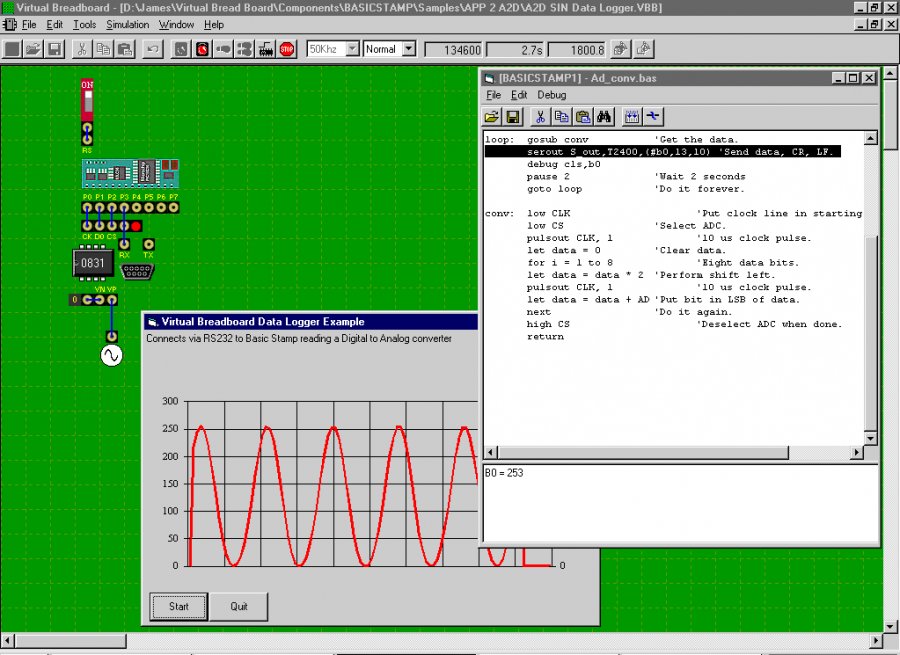Click the 'debug cls,b0' code line
The width and height of the screenshot is (900, 655).
(x=564, y=164)
